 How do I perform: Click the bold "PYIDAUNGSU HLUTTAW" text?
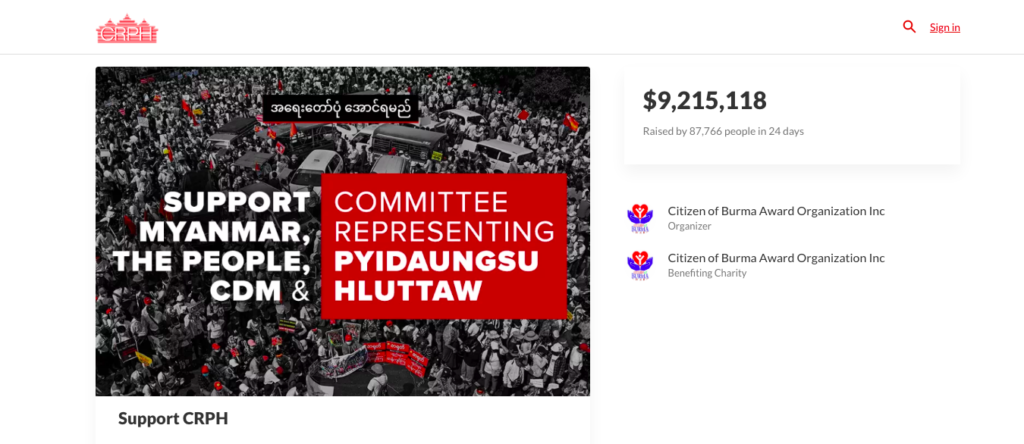coord(436,276)
